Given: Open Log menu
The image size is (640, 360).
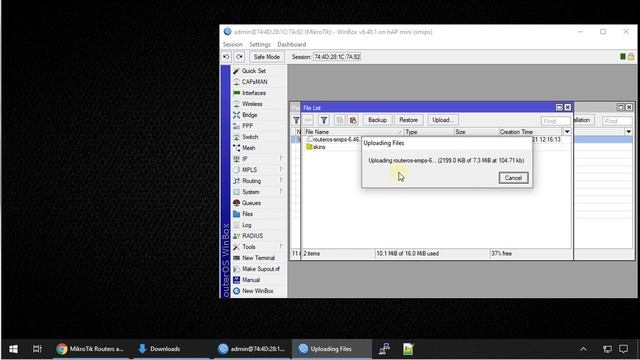Looking at the screenshot, I should pyautogui.click(x=247, y=225).
